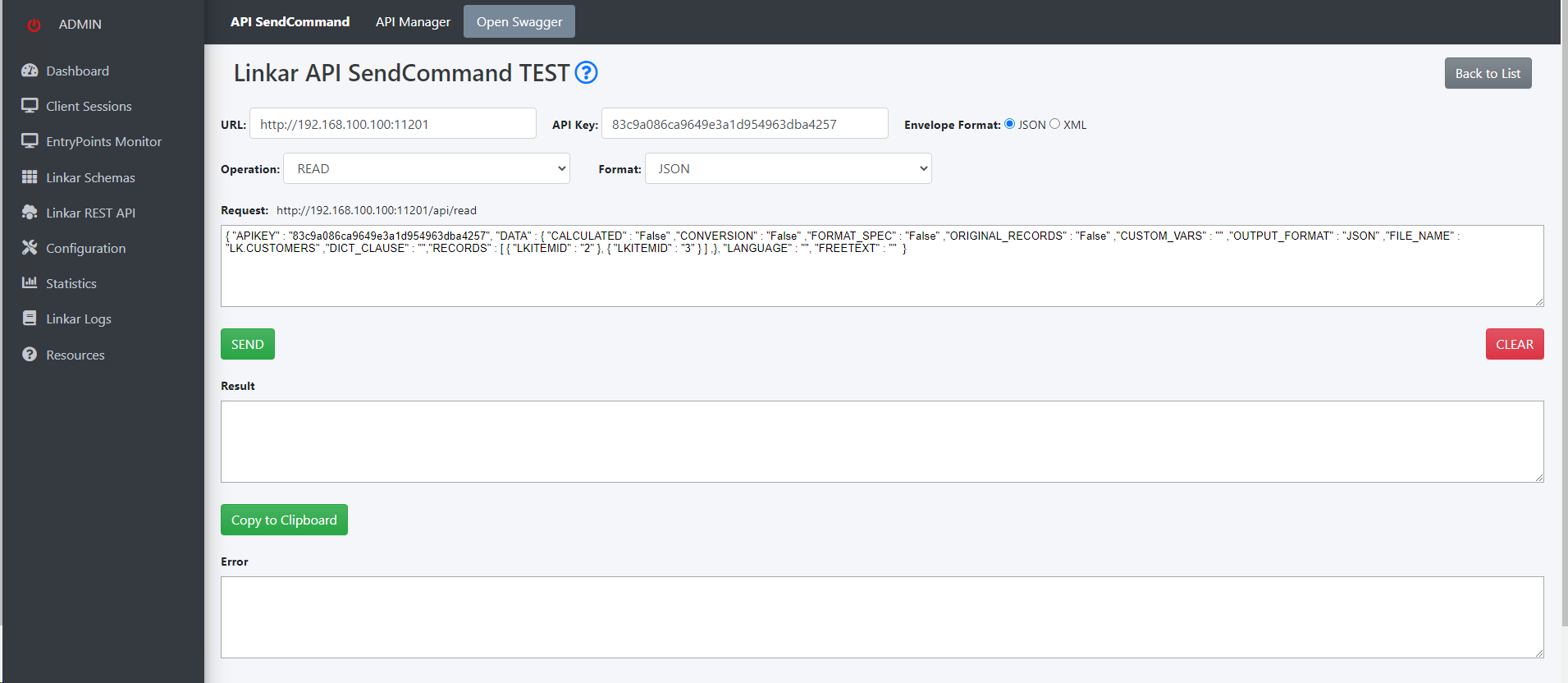Switch to API Manager tab
The height and width of the screenshot is (683, 1568).
(x=413, y=22)
